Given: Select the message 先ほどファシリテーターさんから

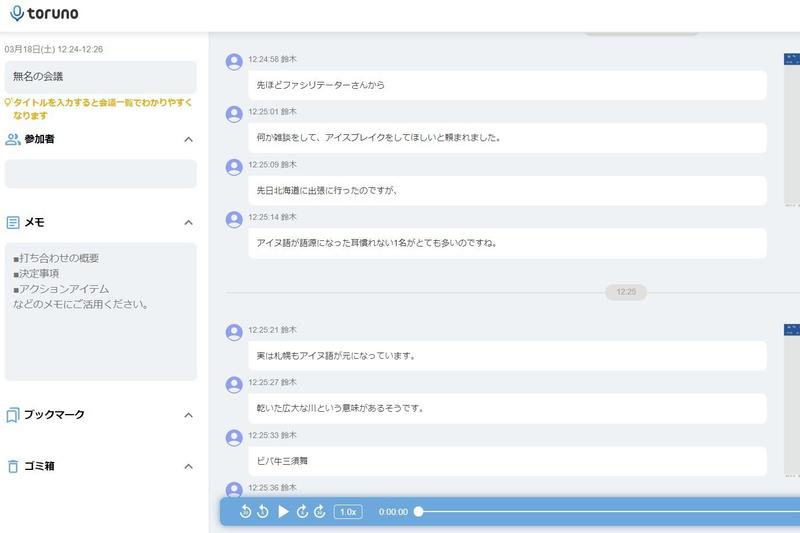Looking at the screenshot, I should pyautogui.click(x=507, y=85).
